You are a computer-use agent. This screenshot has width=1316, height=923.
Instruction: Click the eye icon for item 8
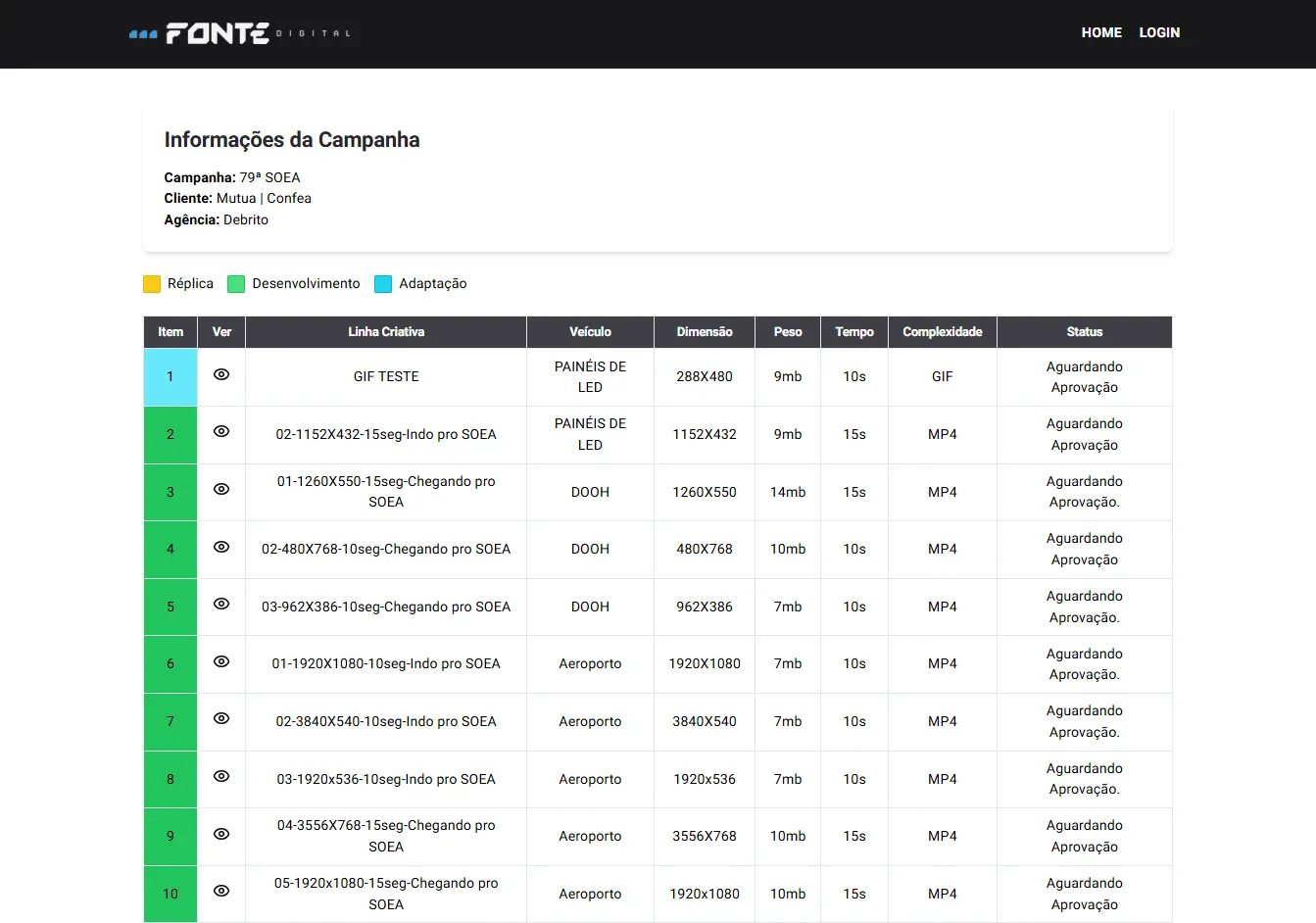click(x=221, y=776)
